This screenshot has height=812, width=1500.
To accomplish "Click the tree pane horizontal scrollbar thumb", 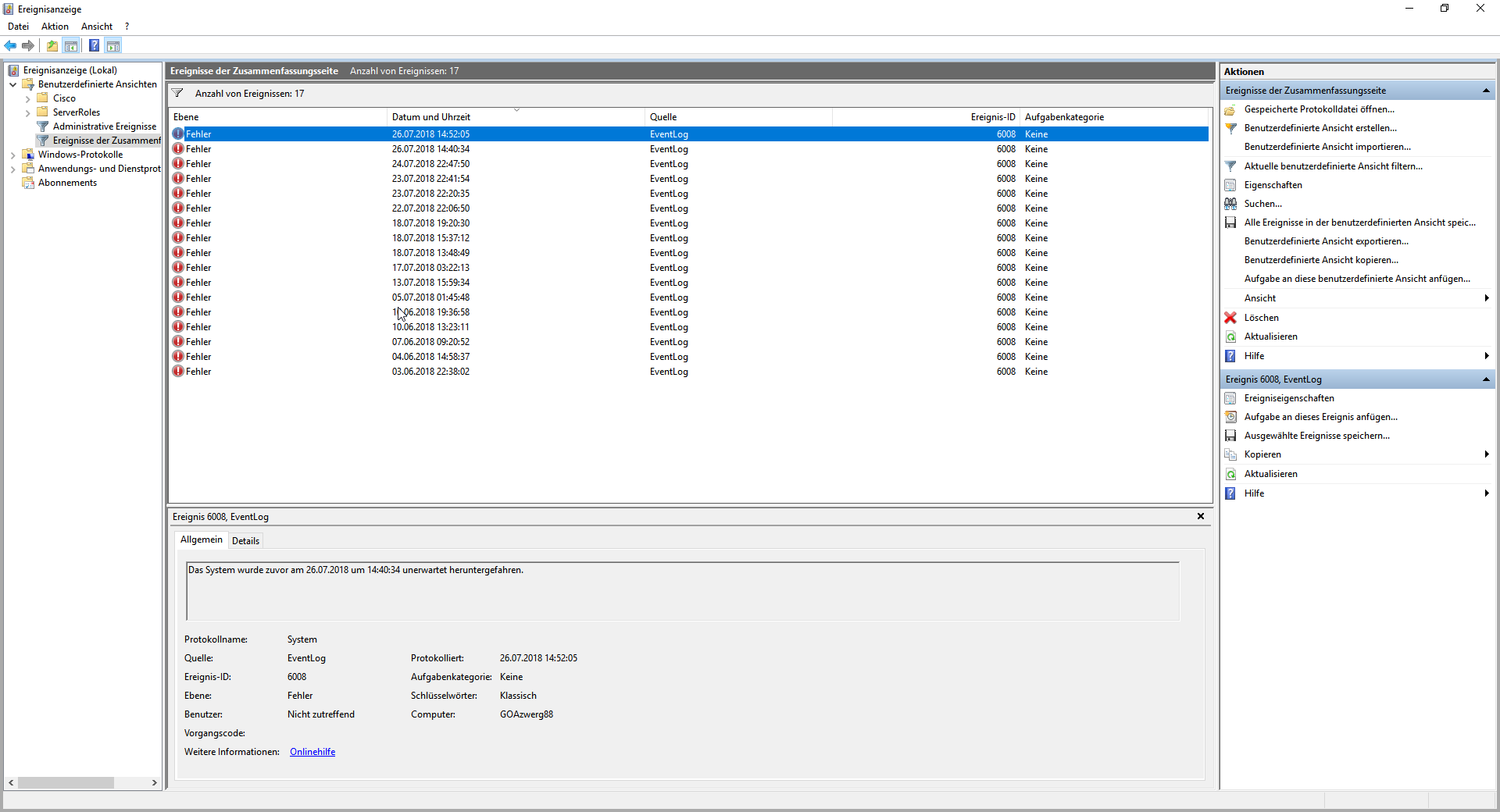I will tap(66, 782).
